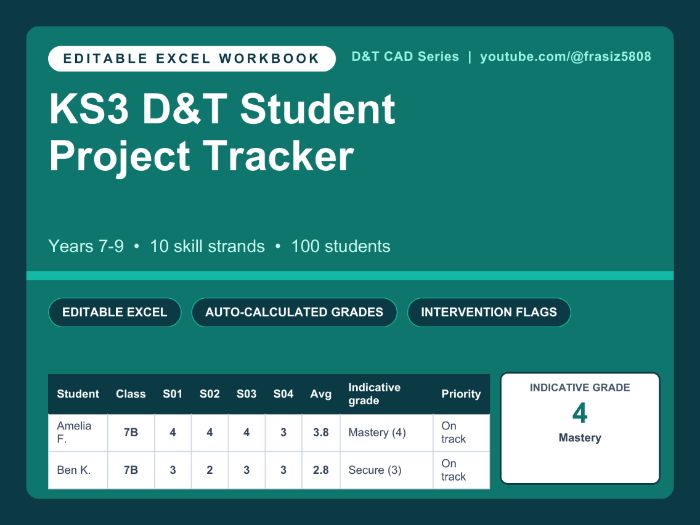Select the Amelia F. student cell

coord(78,433)
